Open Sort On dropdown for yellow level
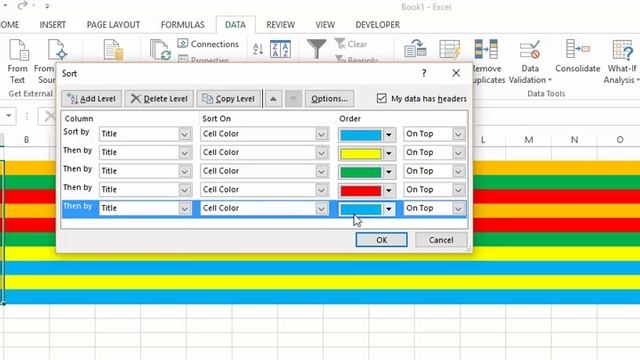This screenshot has height=360, width=640. [x=322, y=153]
